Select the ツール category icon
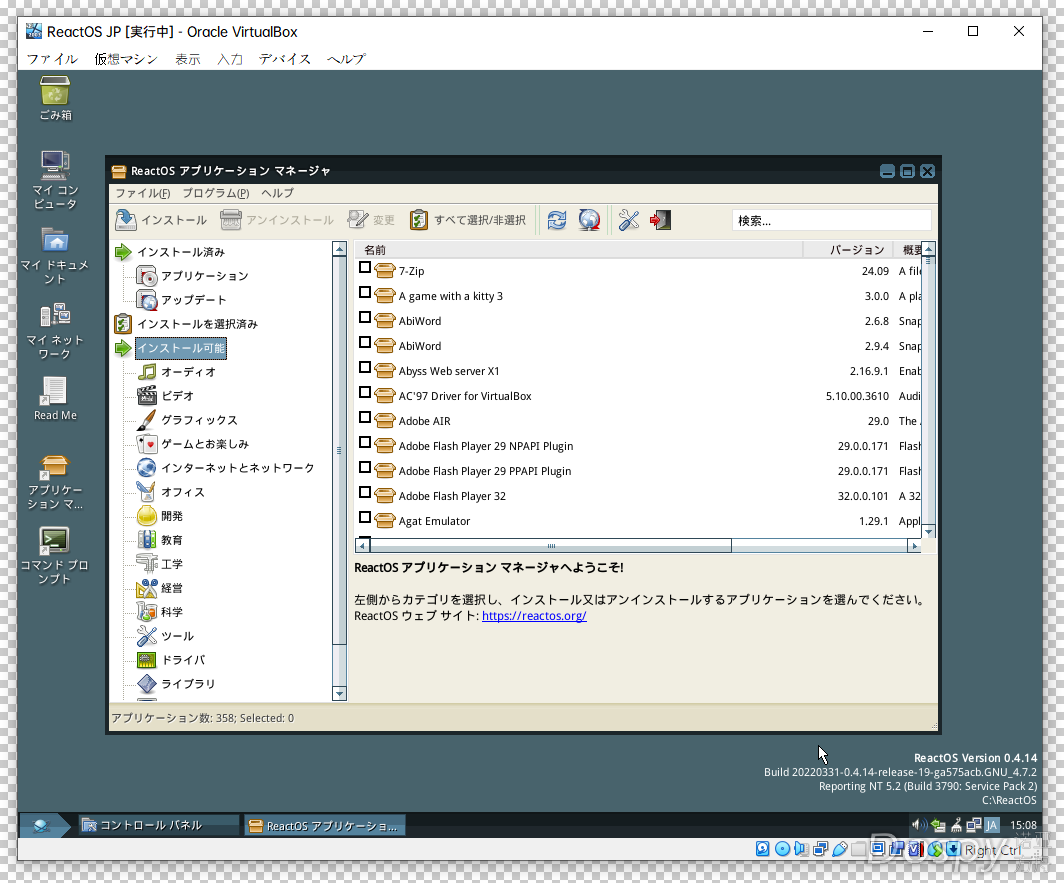Screen dimensions: 1064x883 [147, 636]
